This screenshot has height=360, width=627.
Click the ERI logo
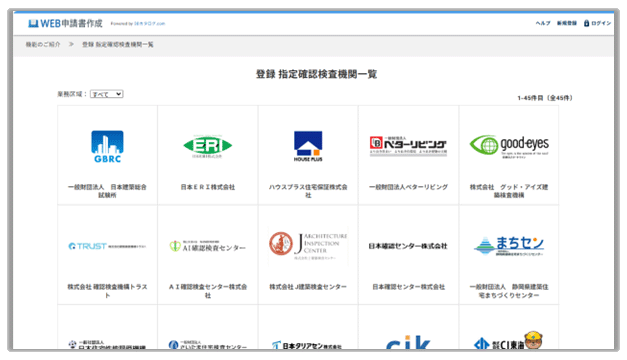(x=208, y=146)
